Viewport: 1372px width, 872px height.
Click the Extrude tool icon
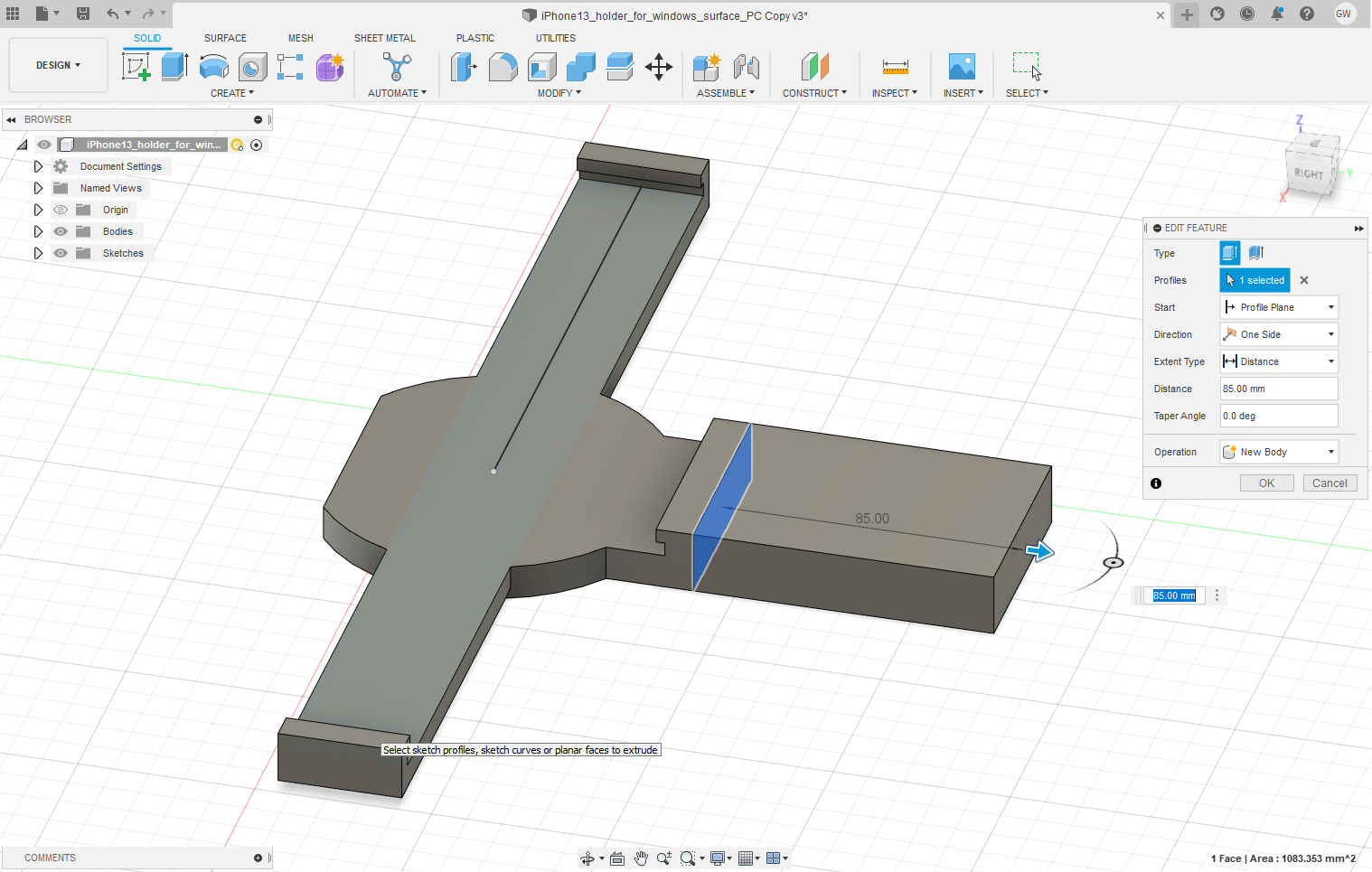pos(174,67)
